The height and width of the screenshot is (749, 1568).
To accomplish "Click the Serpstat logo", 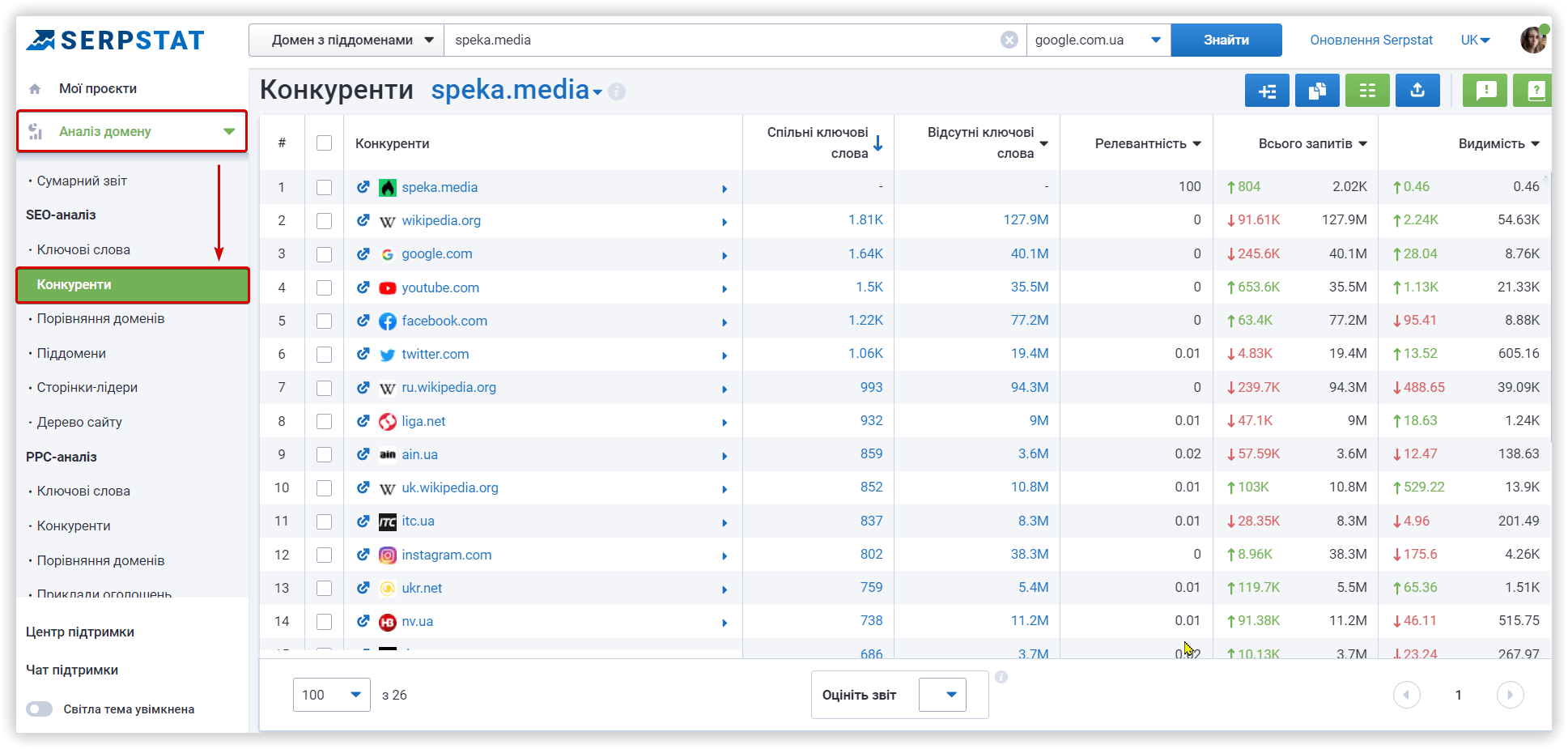I will [x=115, y=40].
